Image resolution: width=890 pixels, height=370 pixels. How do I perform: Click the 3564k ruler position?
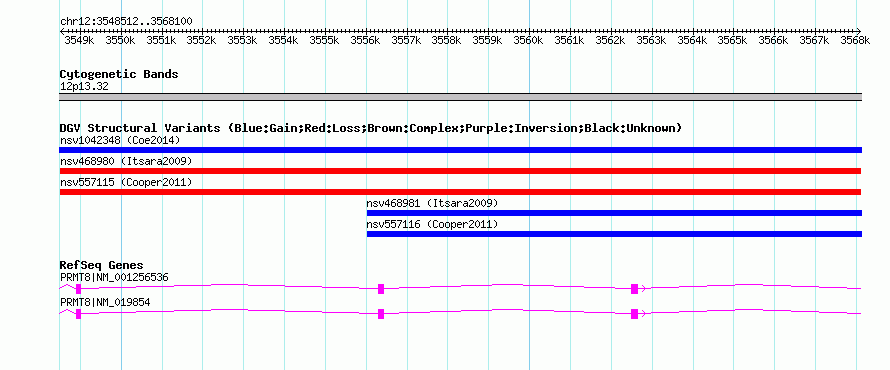692,40
